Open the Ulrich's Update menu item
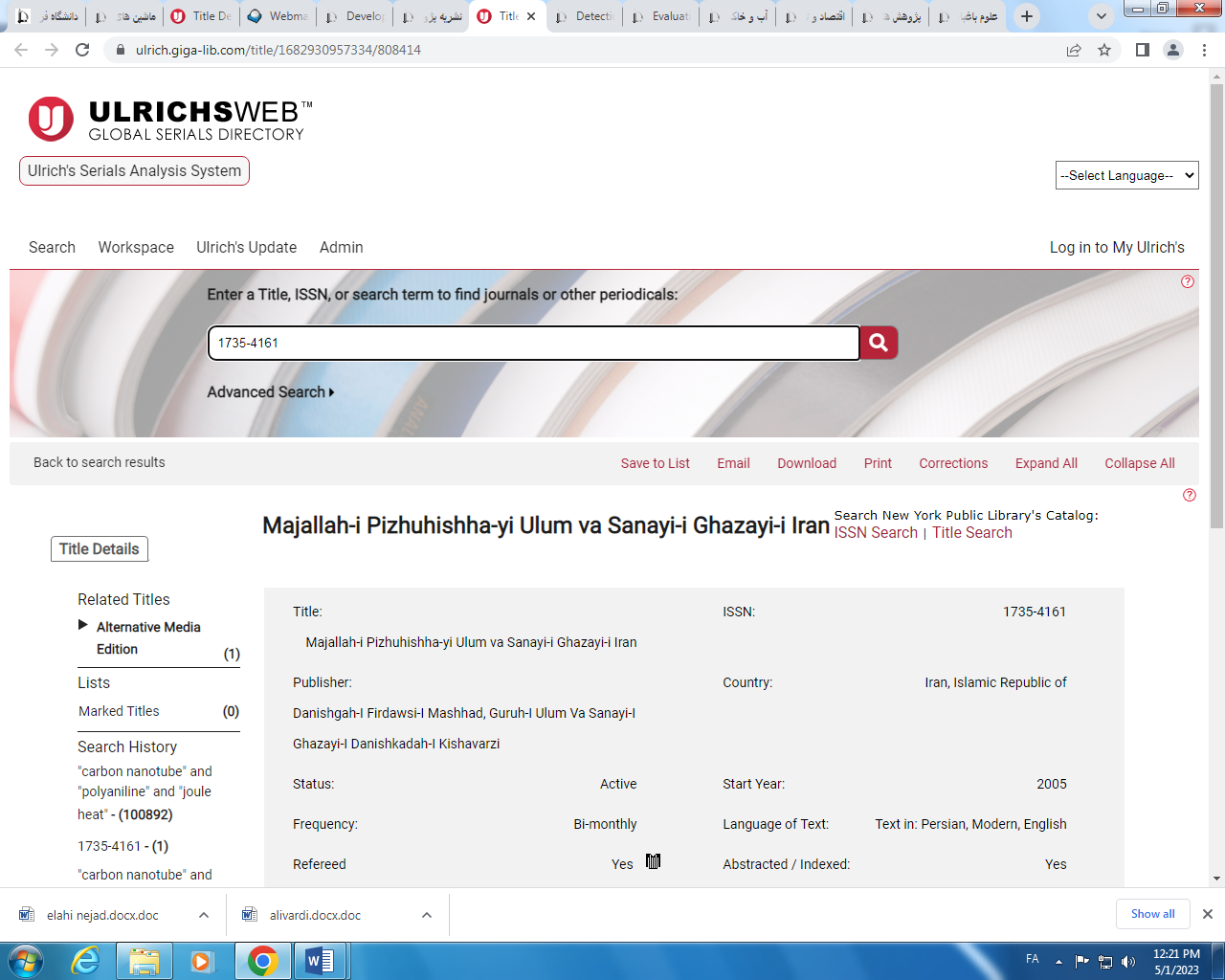The width and height of the screenshot is (1225, 980). click(x=246, y=247)
